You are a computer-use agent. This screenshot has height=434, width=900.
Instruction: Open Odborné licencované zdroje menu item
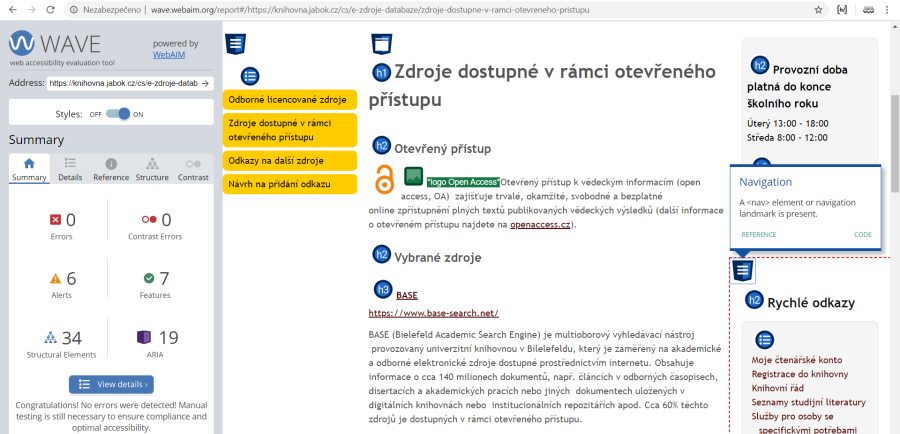[x=289, y=100]
